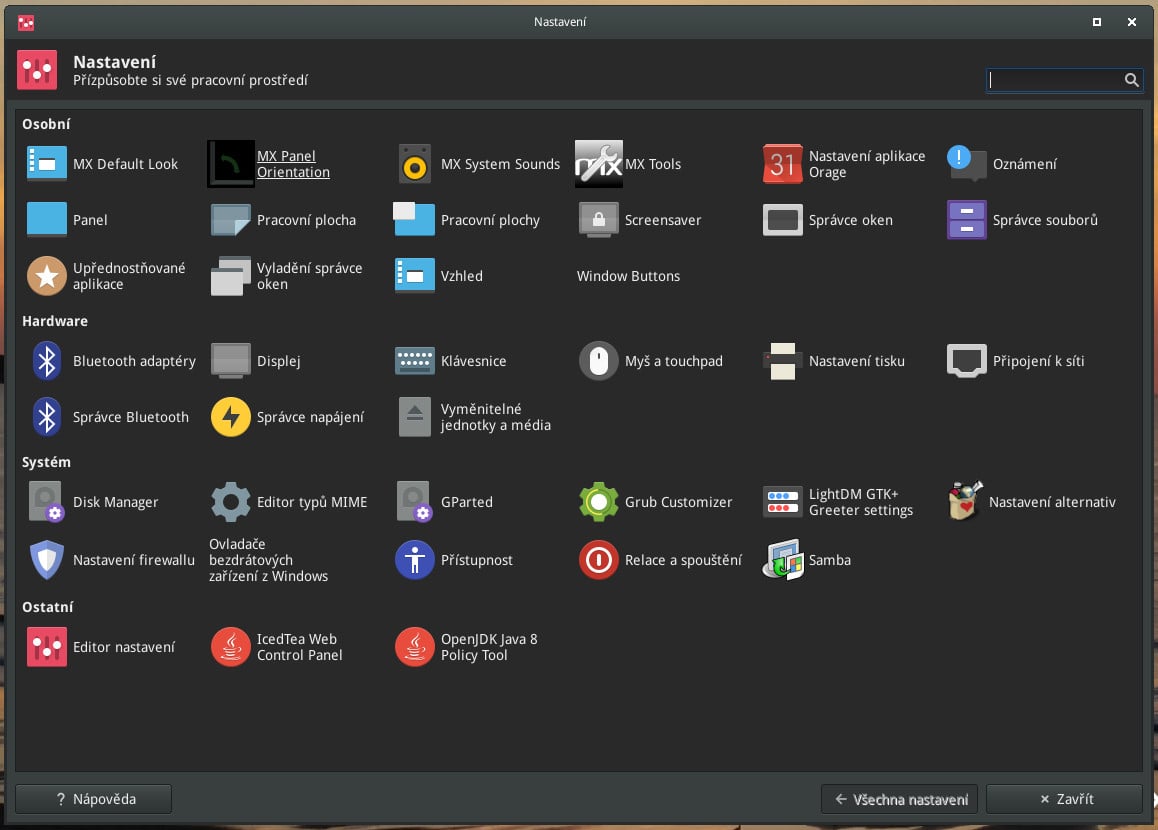Open MX Tools icon
The height and width of the screenshot is (830, 1158).
599,164
